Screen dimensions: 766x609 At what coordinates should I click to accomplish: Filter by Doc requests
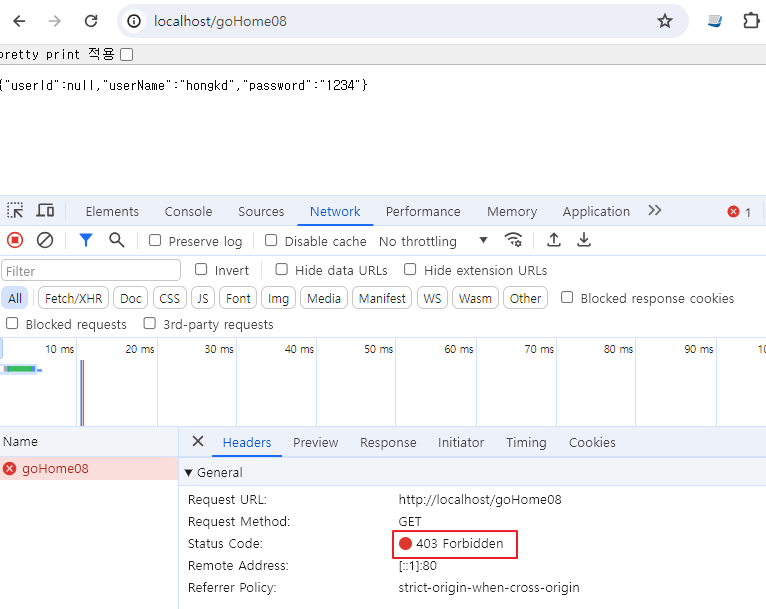pyautogui.click(x=130, y=298)
